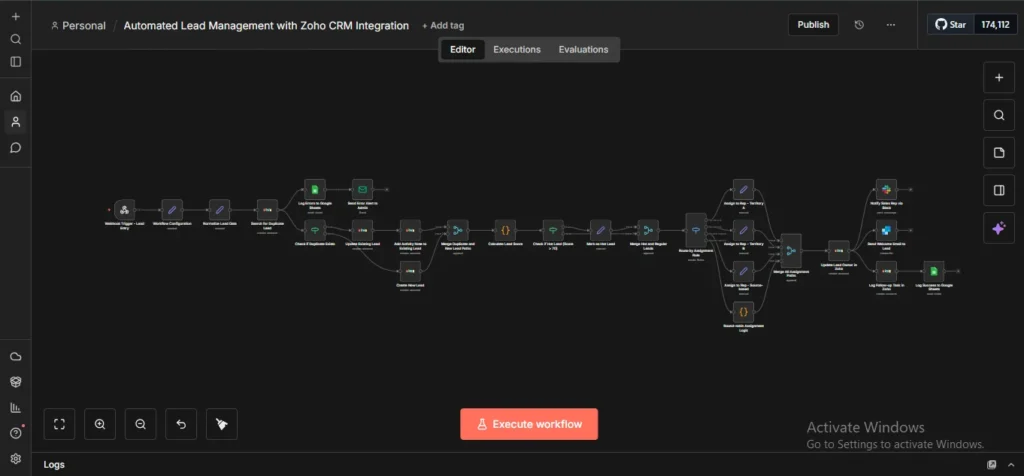Click the add node plus button on canvas
The width and height of the screenshot is (1024, 476).
[999, 78]
